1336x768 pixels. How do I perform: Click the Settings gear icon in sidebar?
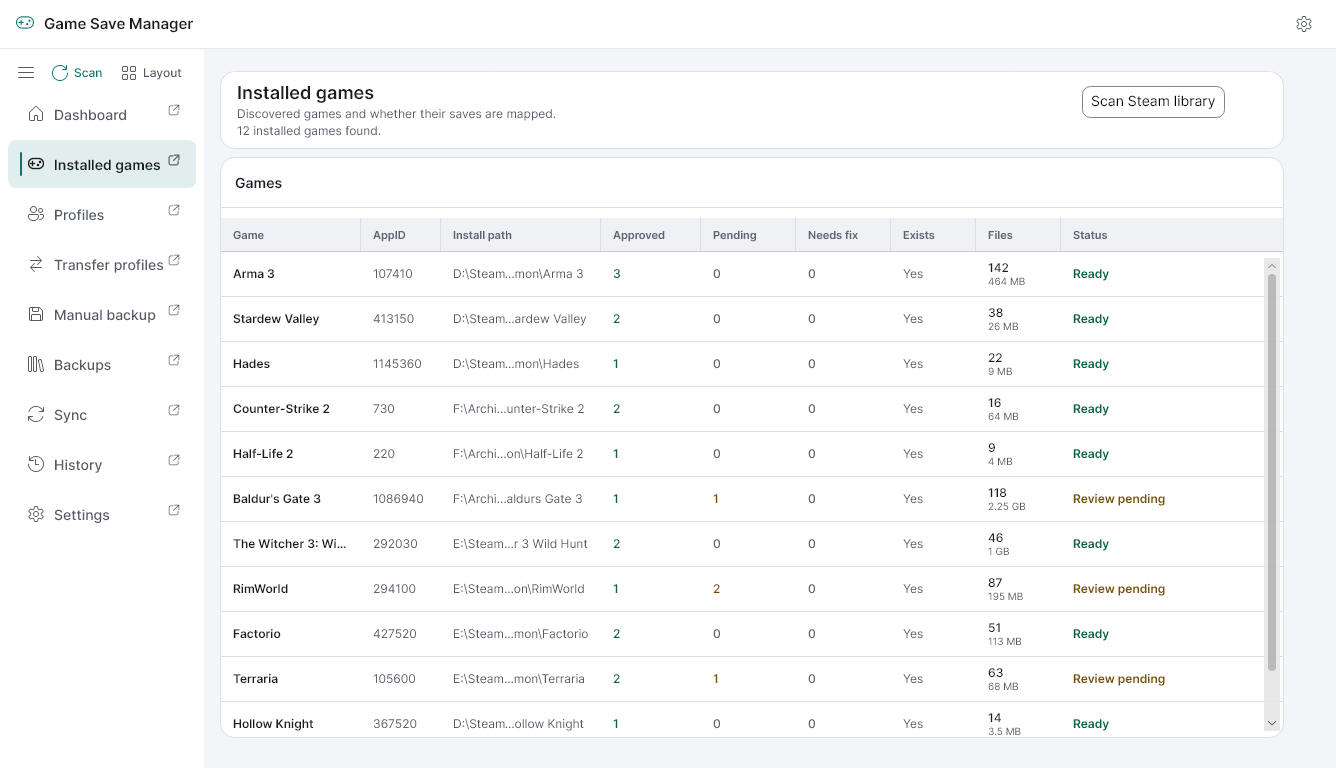tap(36, 514)
